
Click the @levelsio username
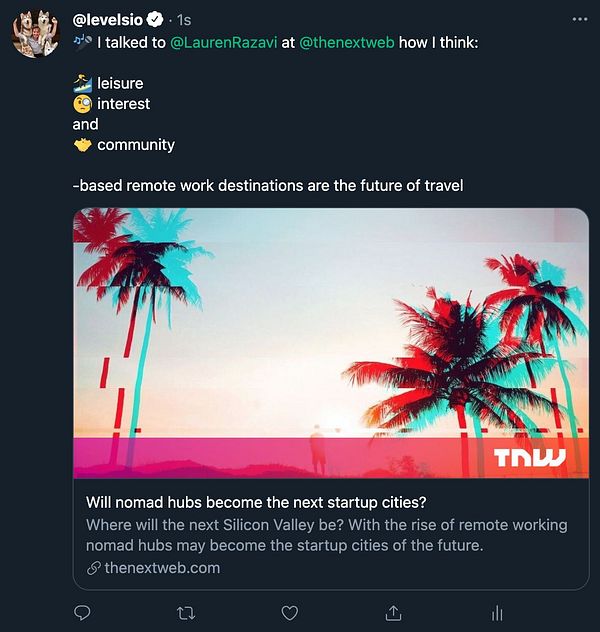[108, 19]
